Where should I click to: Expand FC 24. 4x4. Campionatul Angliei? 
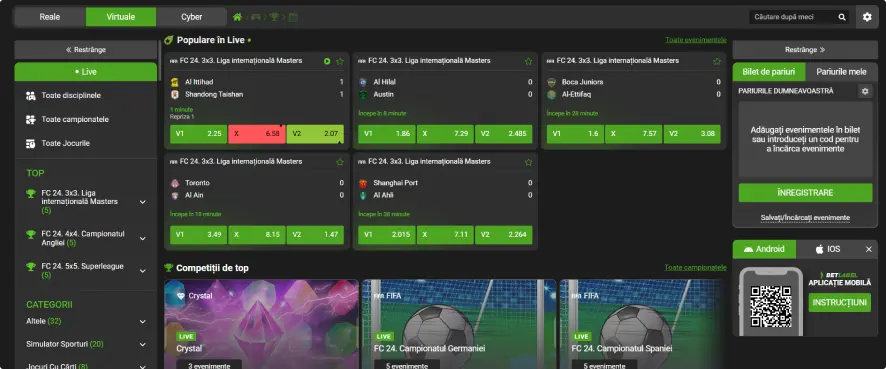pyautogui.click(x=143, y=238)
